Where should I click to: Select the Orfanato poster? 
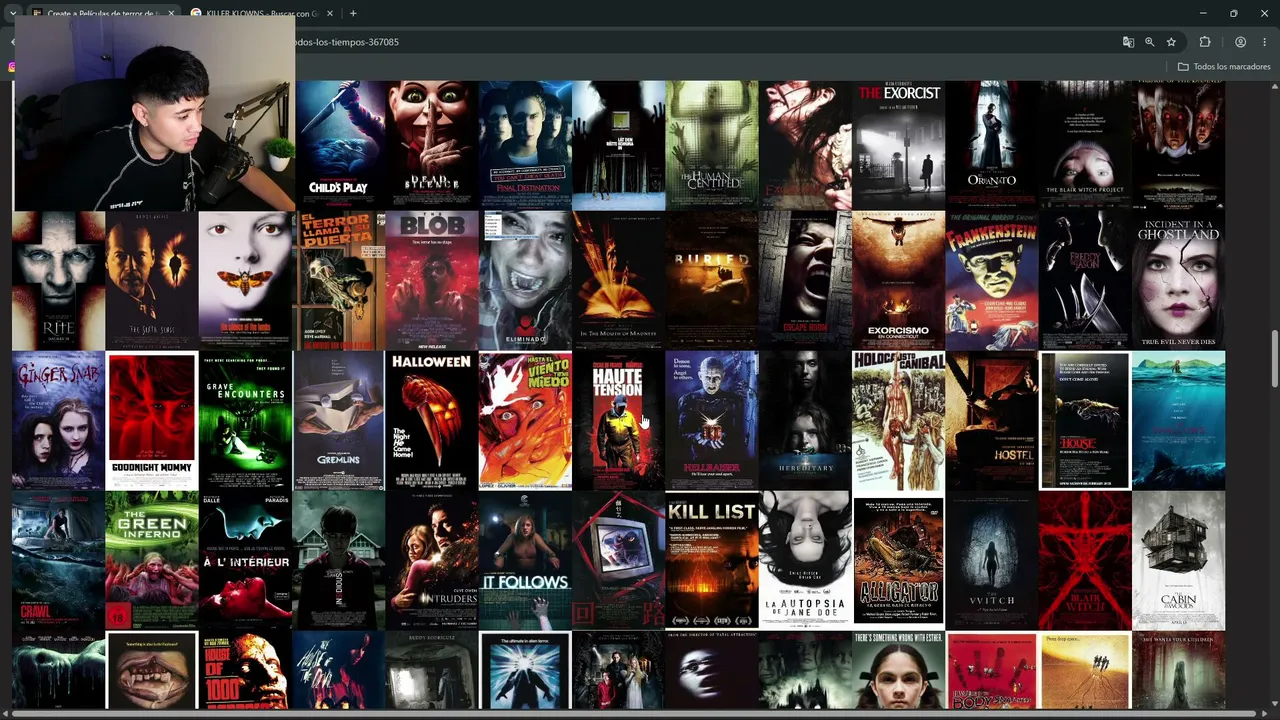[x=992, y=145]
